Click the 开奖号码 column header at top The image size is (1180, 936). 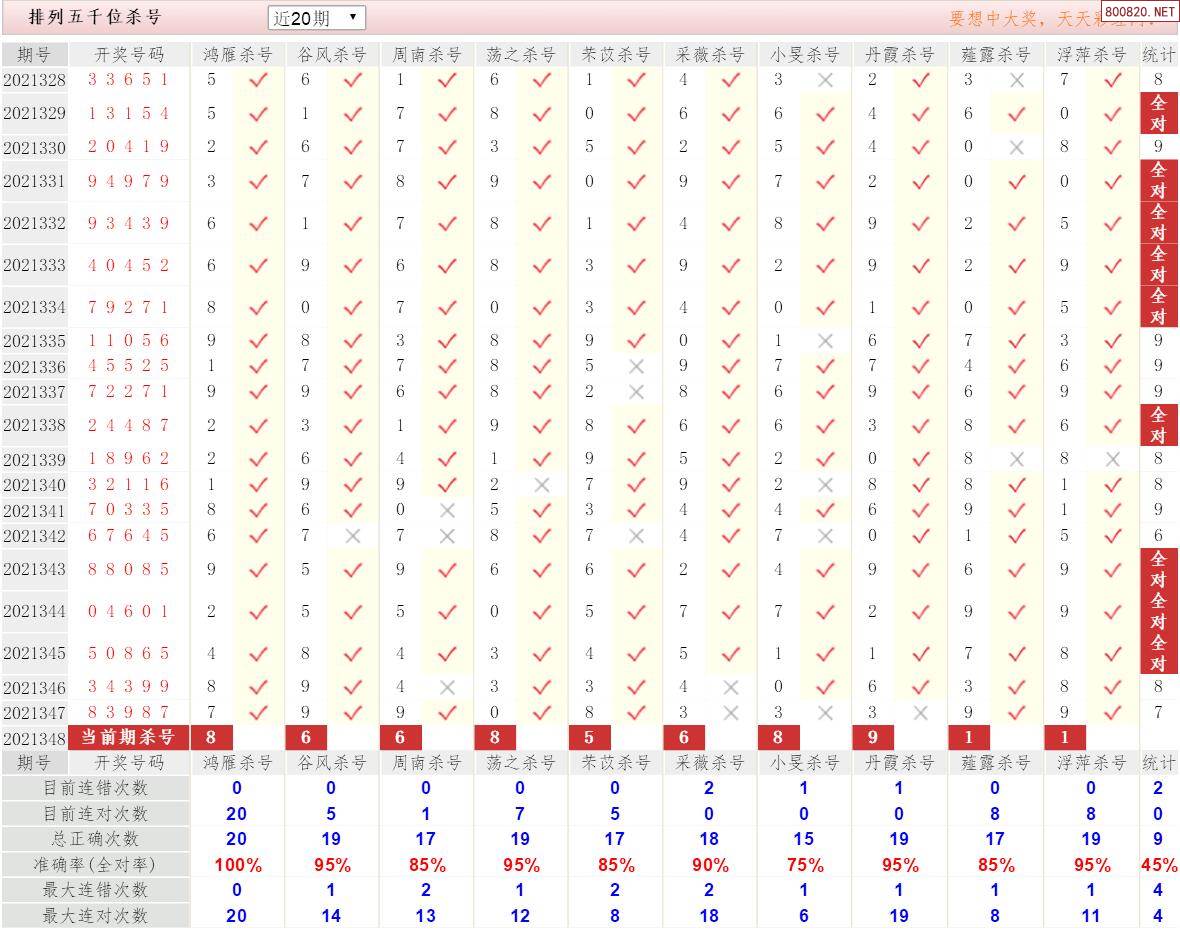click(129, 54)
